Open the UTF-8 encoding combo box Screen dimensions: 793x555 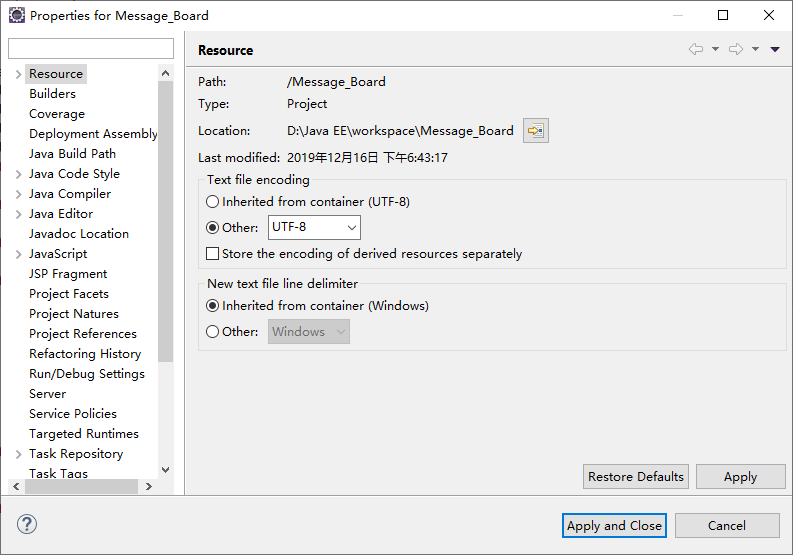click(314, 228)
